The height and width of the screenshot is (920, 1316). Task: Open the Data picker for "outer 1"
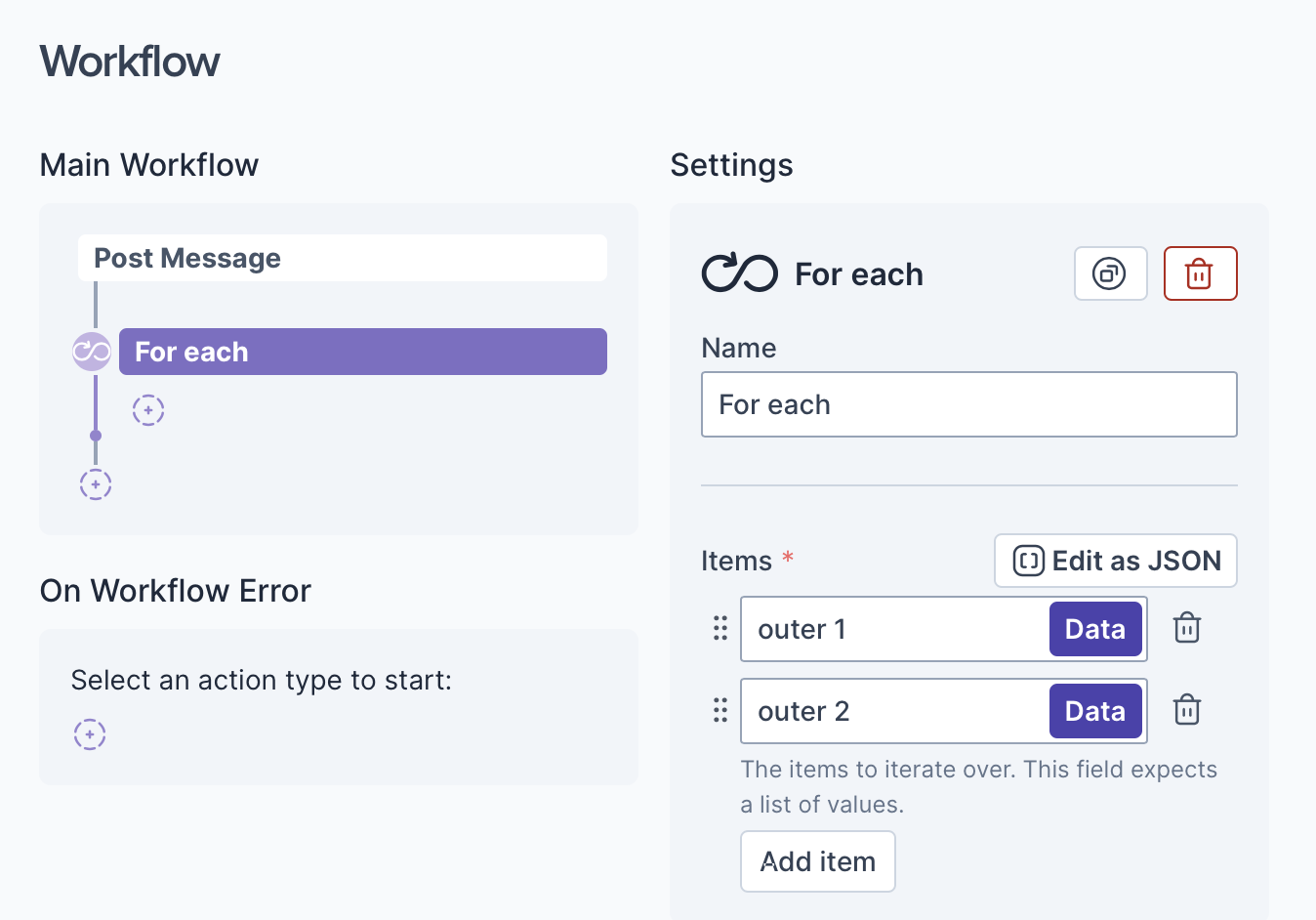pos(1094,629)
